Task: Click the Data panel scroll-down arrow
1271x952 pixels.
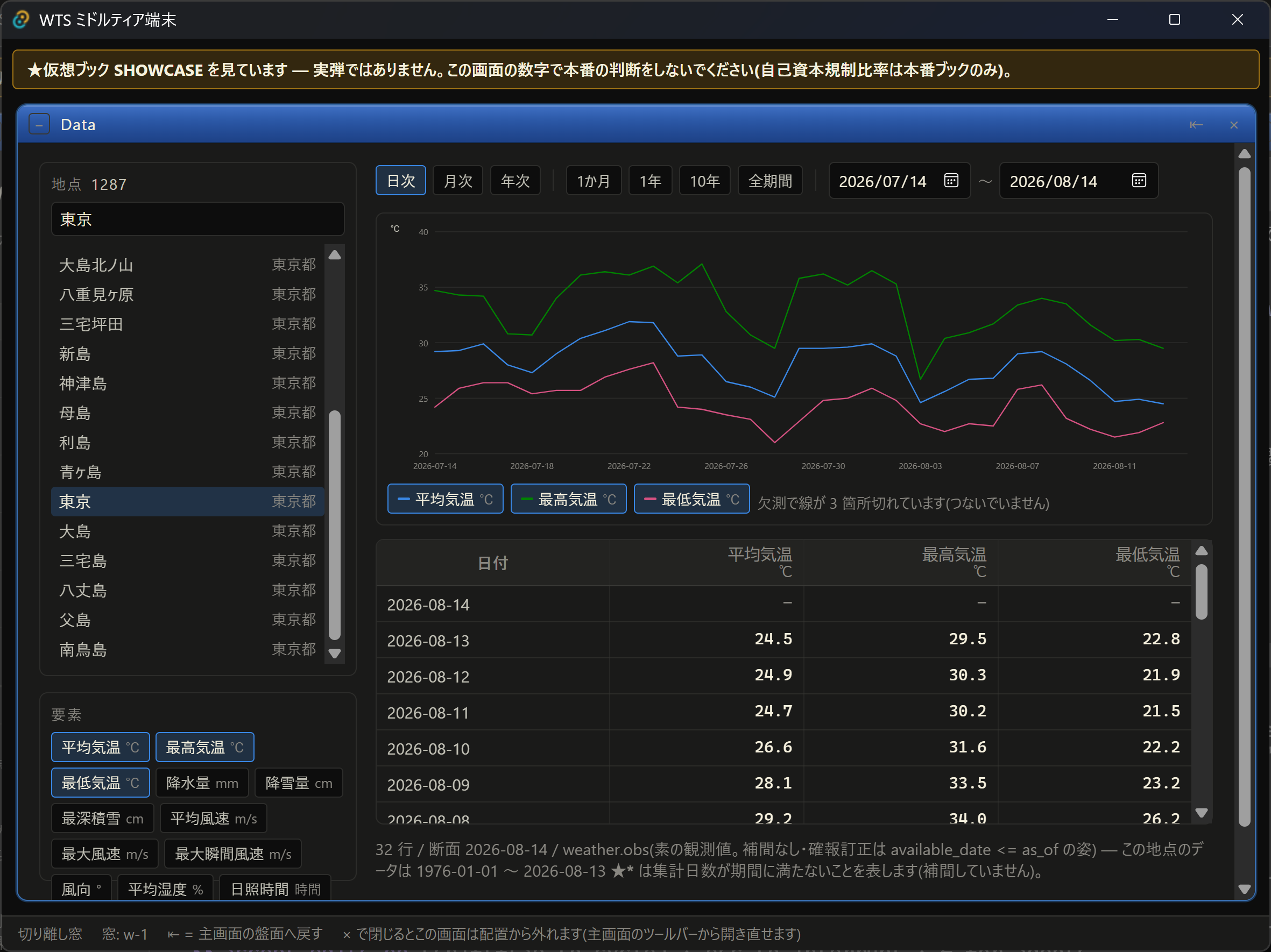Action: click(1245, 889)
